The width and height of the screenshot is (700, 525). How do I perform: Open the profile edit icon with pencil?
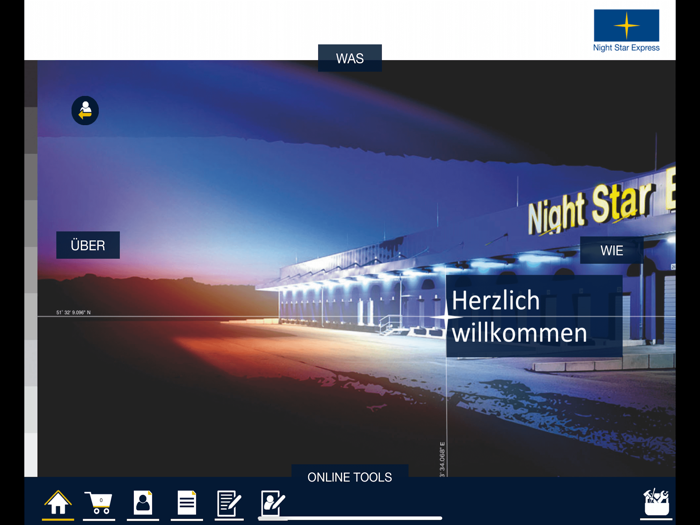273,503
